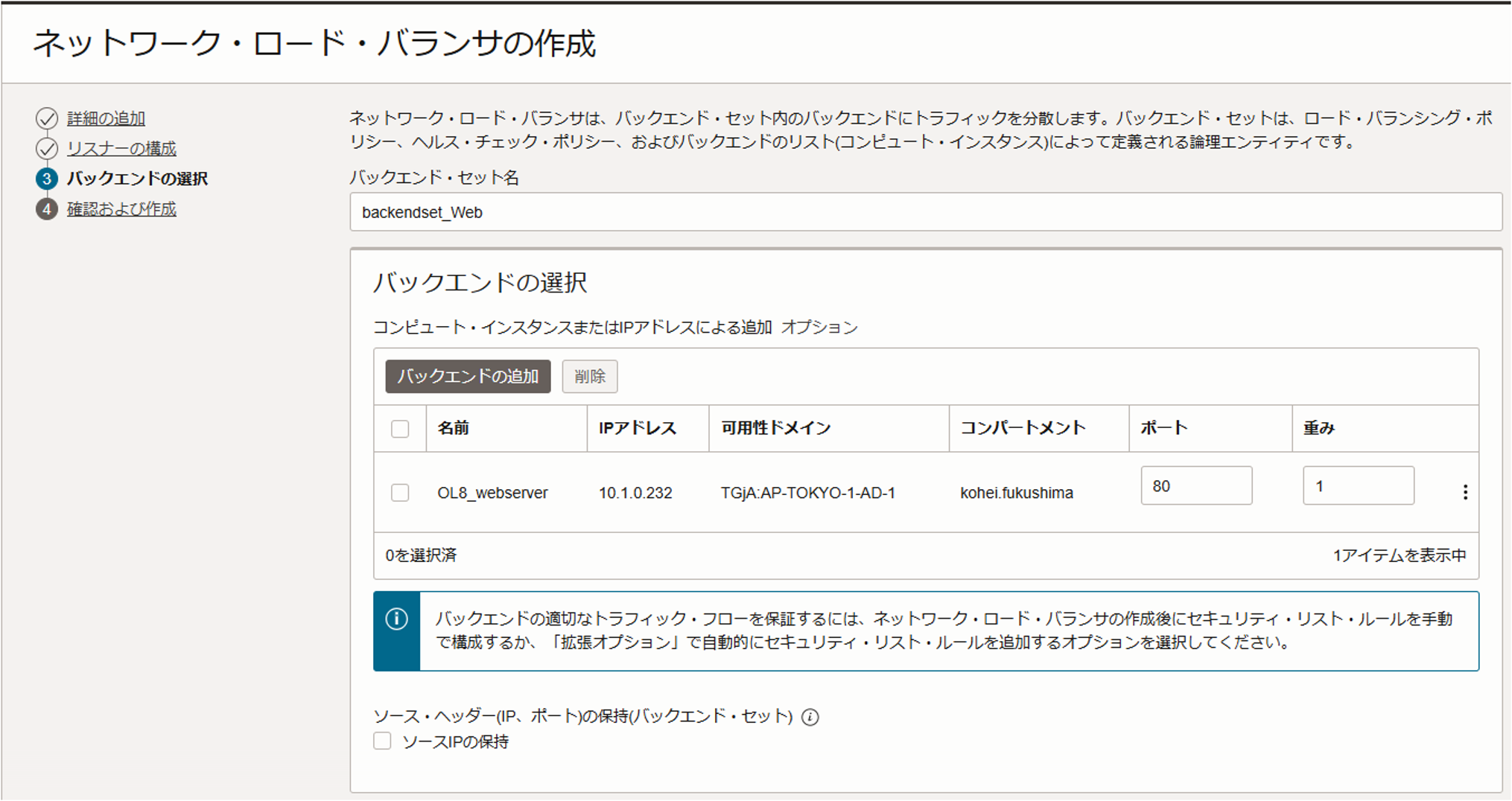Navigate to the リスナーの構成 step link
Viewport: 1512px width, 801px height.
coord(121,148)
